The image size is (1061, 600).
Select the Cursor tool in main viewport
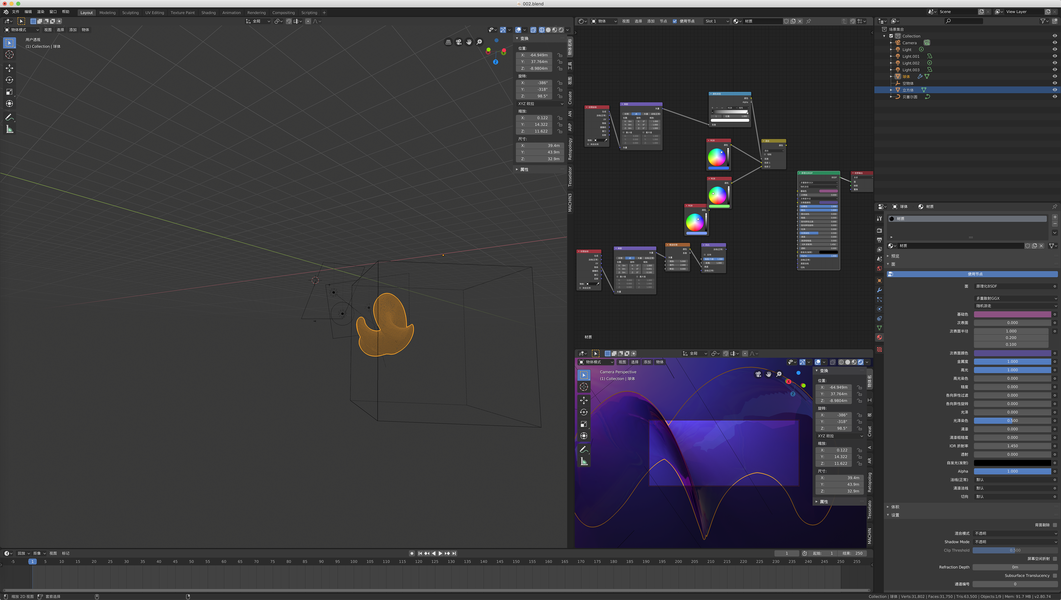coord(9,55)
